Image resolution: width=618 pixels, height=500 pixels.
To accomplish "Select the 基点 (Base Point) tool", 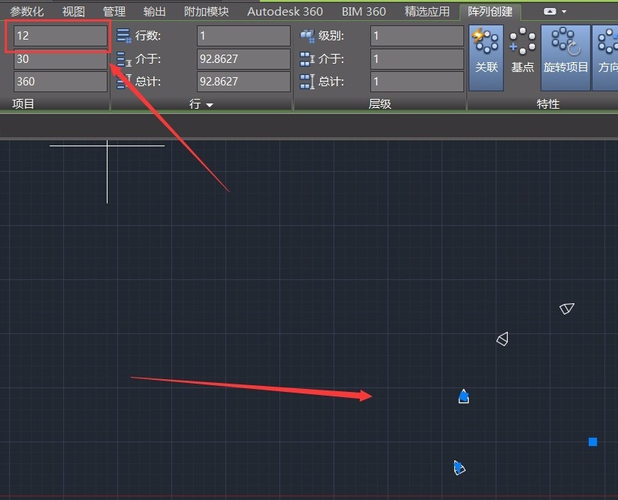I will (x=522, y=52).
